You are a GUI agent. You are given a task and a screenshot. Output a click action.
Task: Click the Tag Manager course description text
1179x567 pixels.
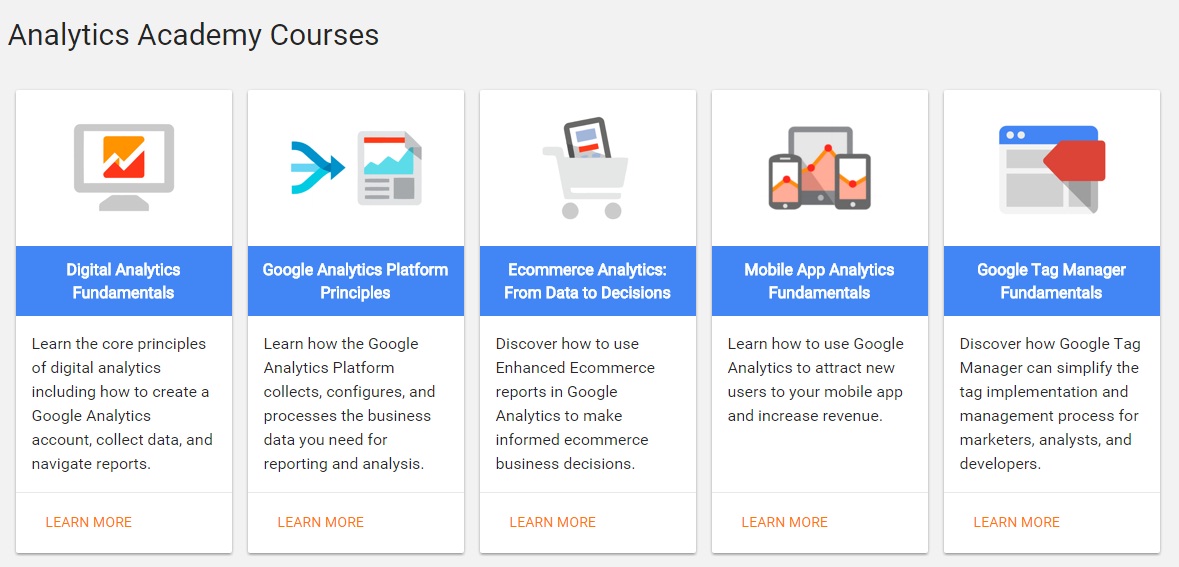(1050, 404)
